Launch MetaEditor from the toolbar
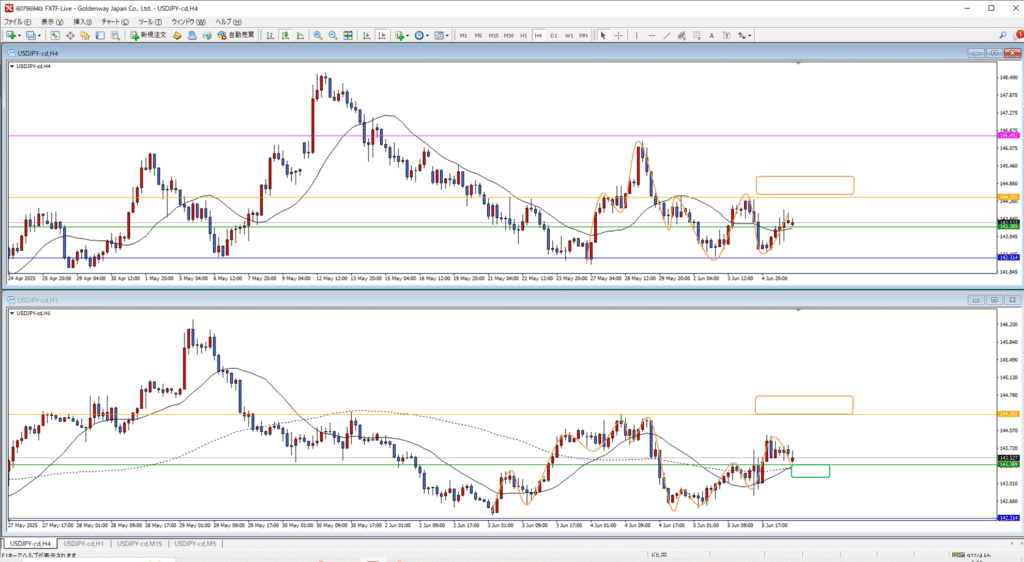Image resolution: width=1024 pixels, height=562 pixels. (176, 35)
